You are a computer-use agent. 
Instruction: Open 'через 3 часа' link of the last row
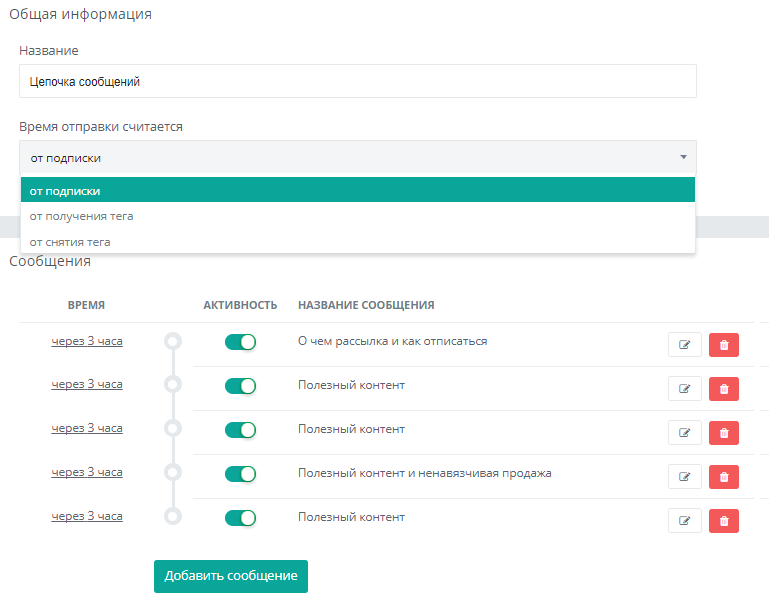pyautogui.click(x=87, y=516)
